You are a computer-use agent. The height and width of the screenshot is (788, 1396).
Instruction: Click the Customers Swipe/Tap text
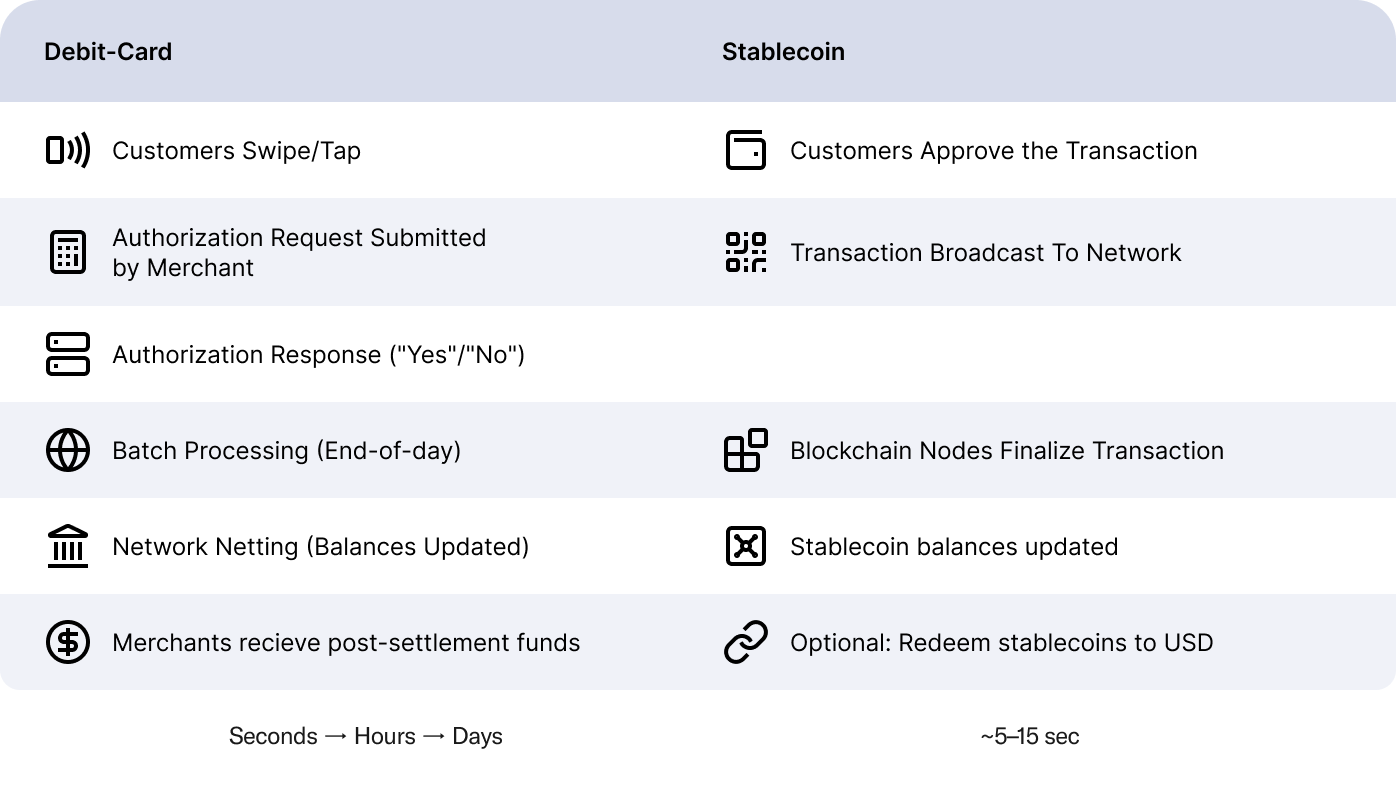[x=237, y=151]
